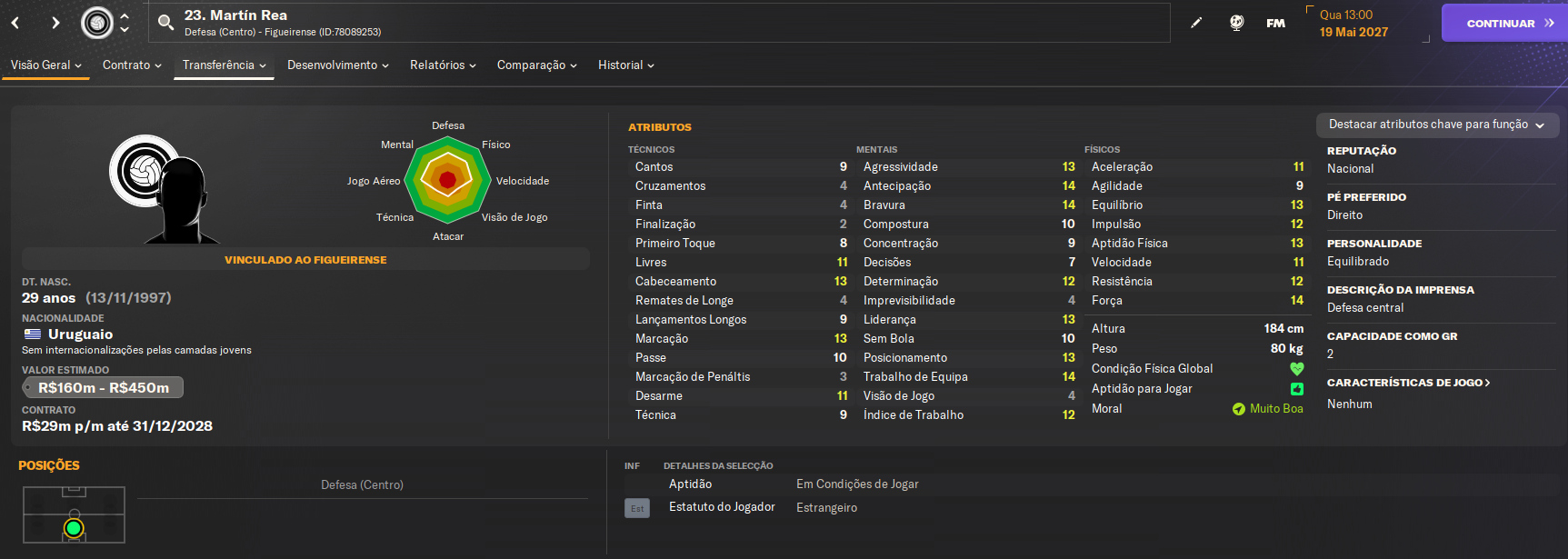Go forward with the right arrow
The width and height of the screenshot is (1568, 559).
coord(55,23)
